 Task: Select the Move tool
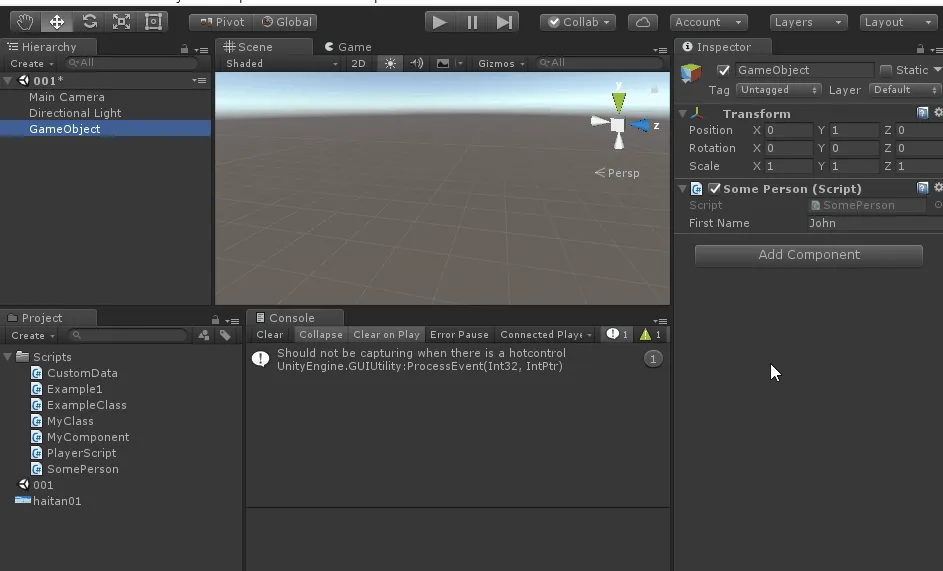point(57,22)
